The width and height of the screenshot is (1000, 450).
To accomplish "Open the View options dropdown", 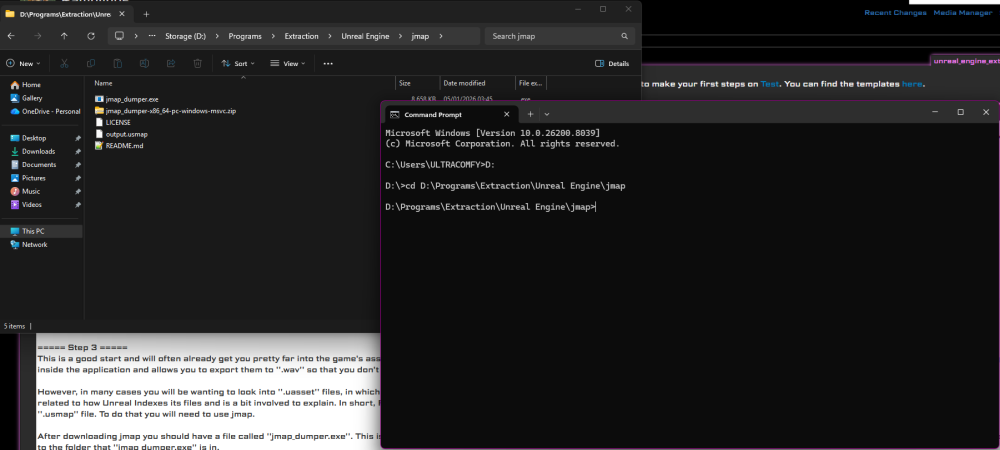I will 290,63.
